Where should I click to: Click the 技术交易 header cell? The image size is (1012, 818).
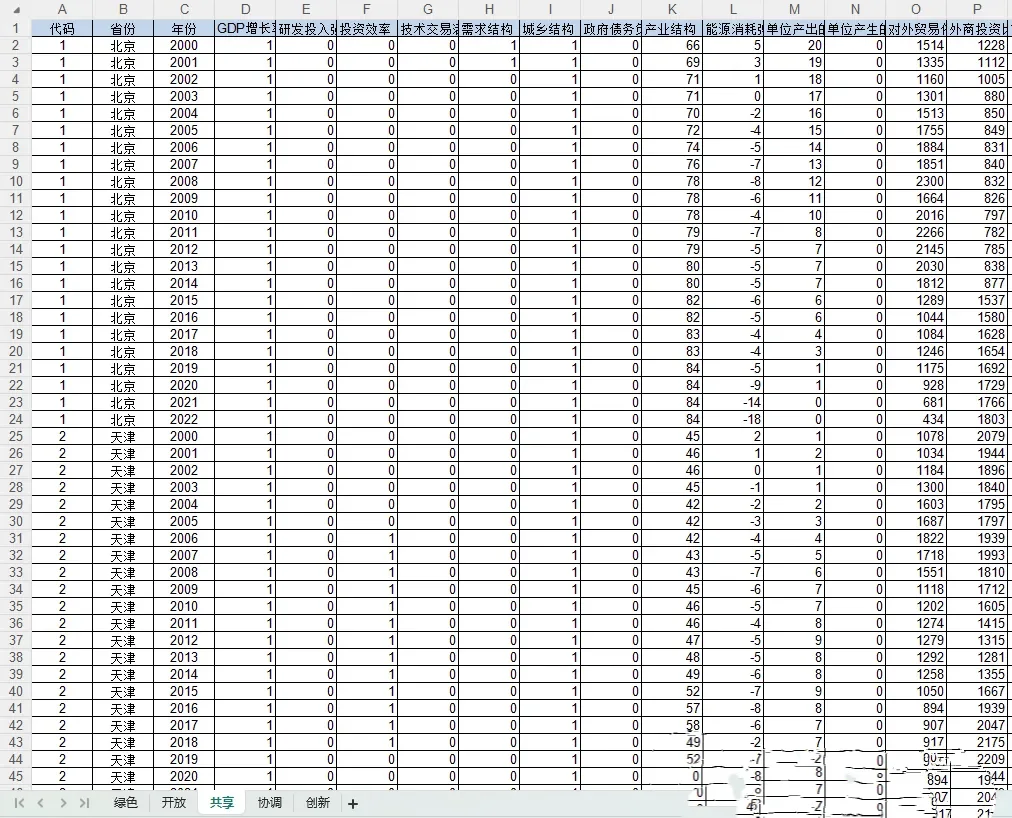pyautogui.click(x=428, y=28)
